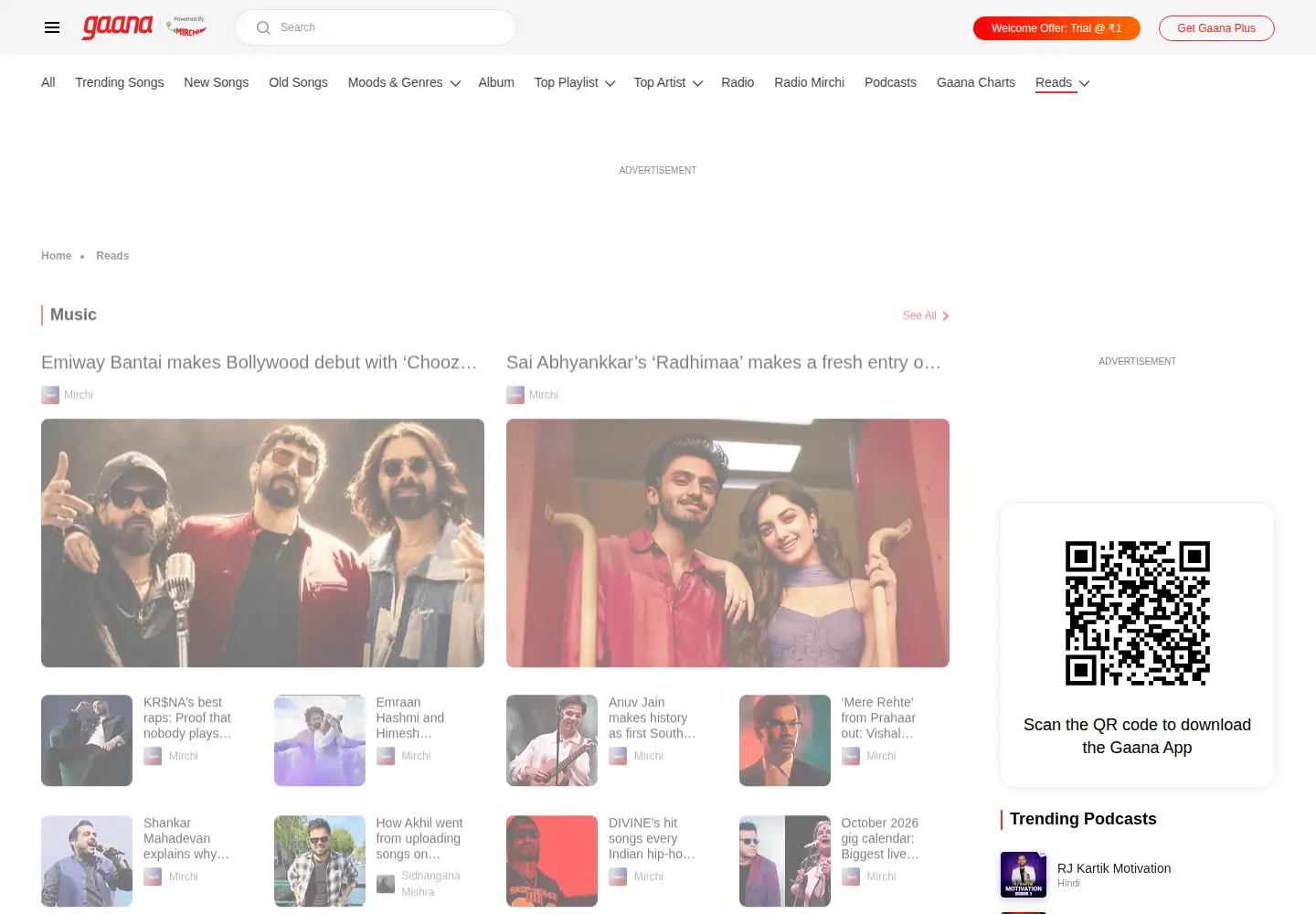The height and width of the screenshot is (914, 1316).
Task: Go to Home breadcrumb link
Action: click(x=57, y=256)
